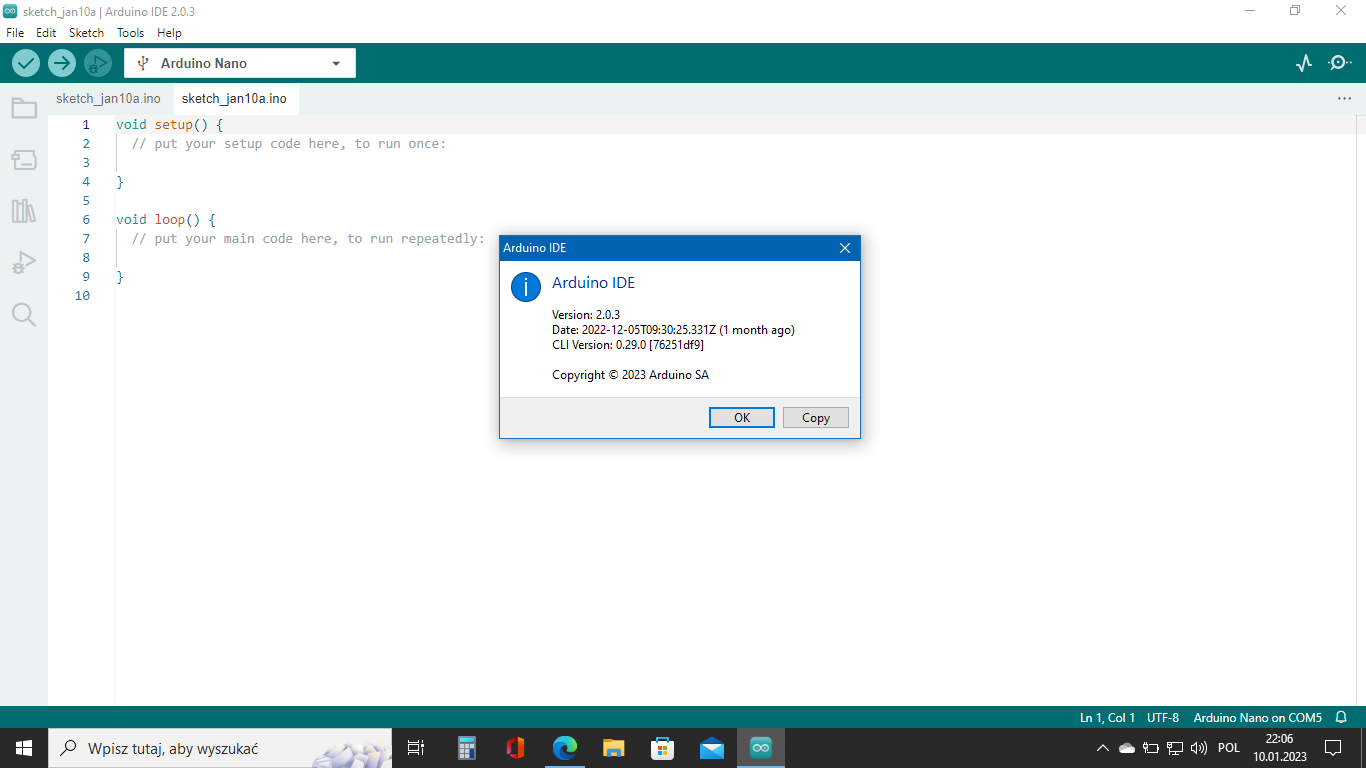This screenshot has height=768, width=1366.
Task: Click the main code comment on line 7
Action: [308, 239]
